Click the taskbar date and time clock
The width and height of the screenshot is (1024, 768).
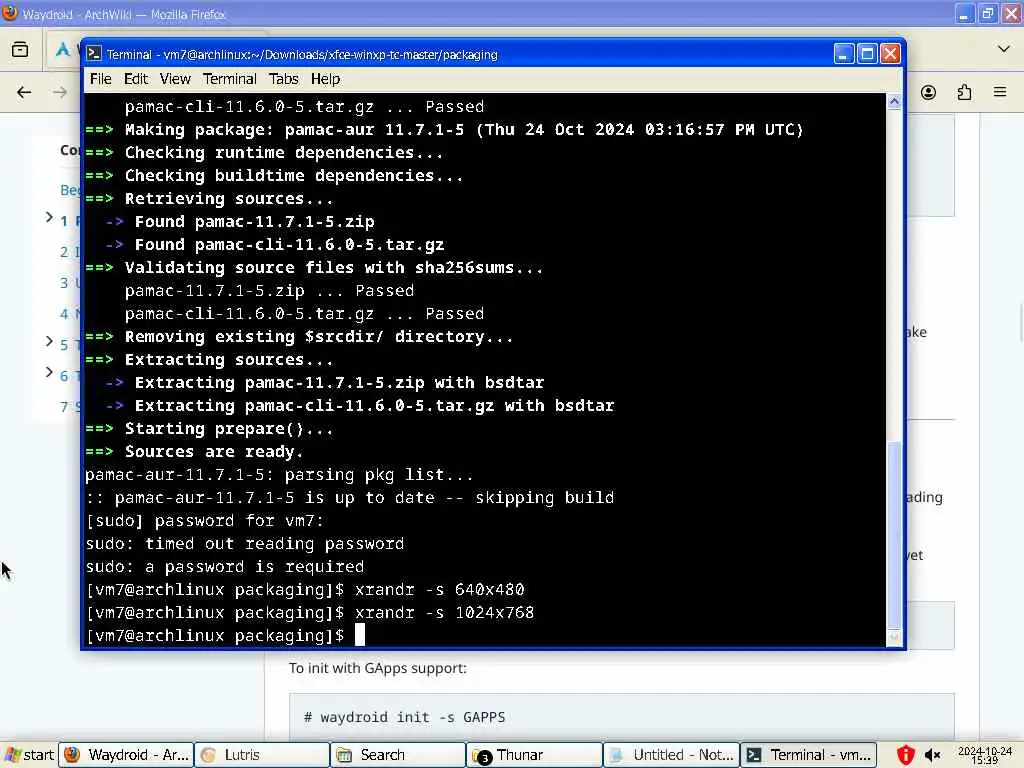click(x=985, y=756)
